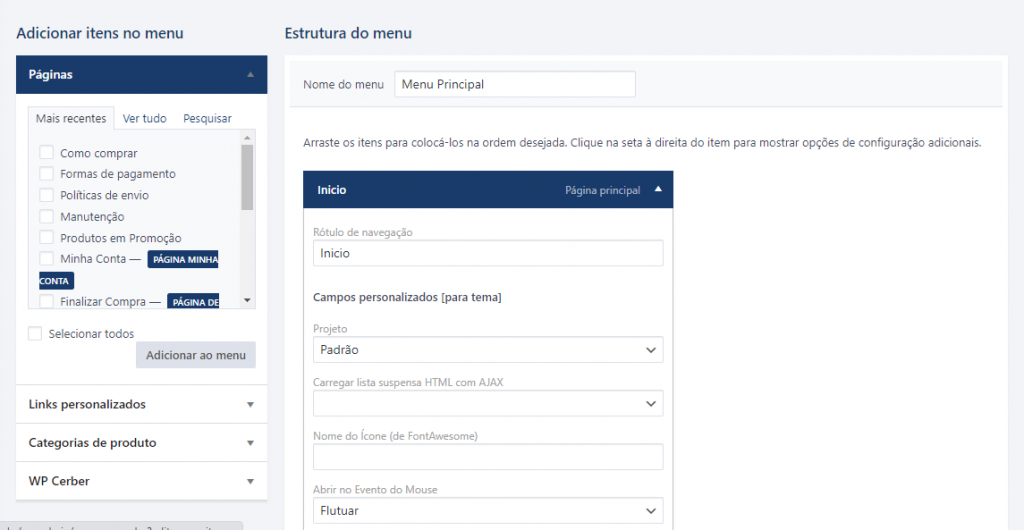Check the Finalizar Compra checkbox
The height and width of the screenshot is (530, 1024).
point(46,302)
